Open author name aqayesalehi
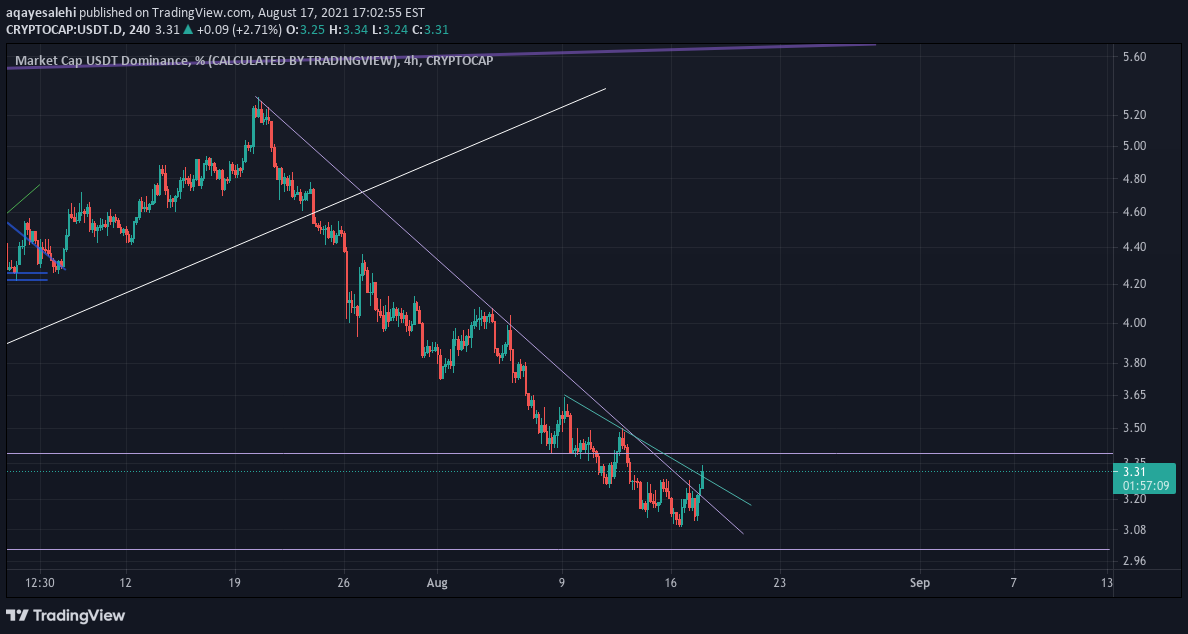 (41, 13)
